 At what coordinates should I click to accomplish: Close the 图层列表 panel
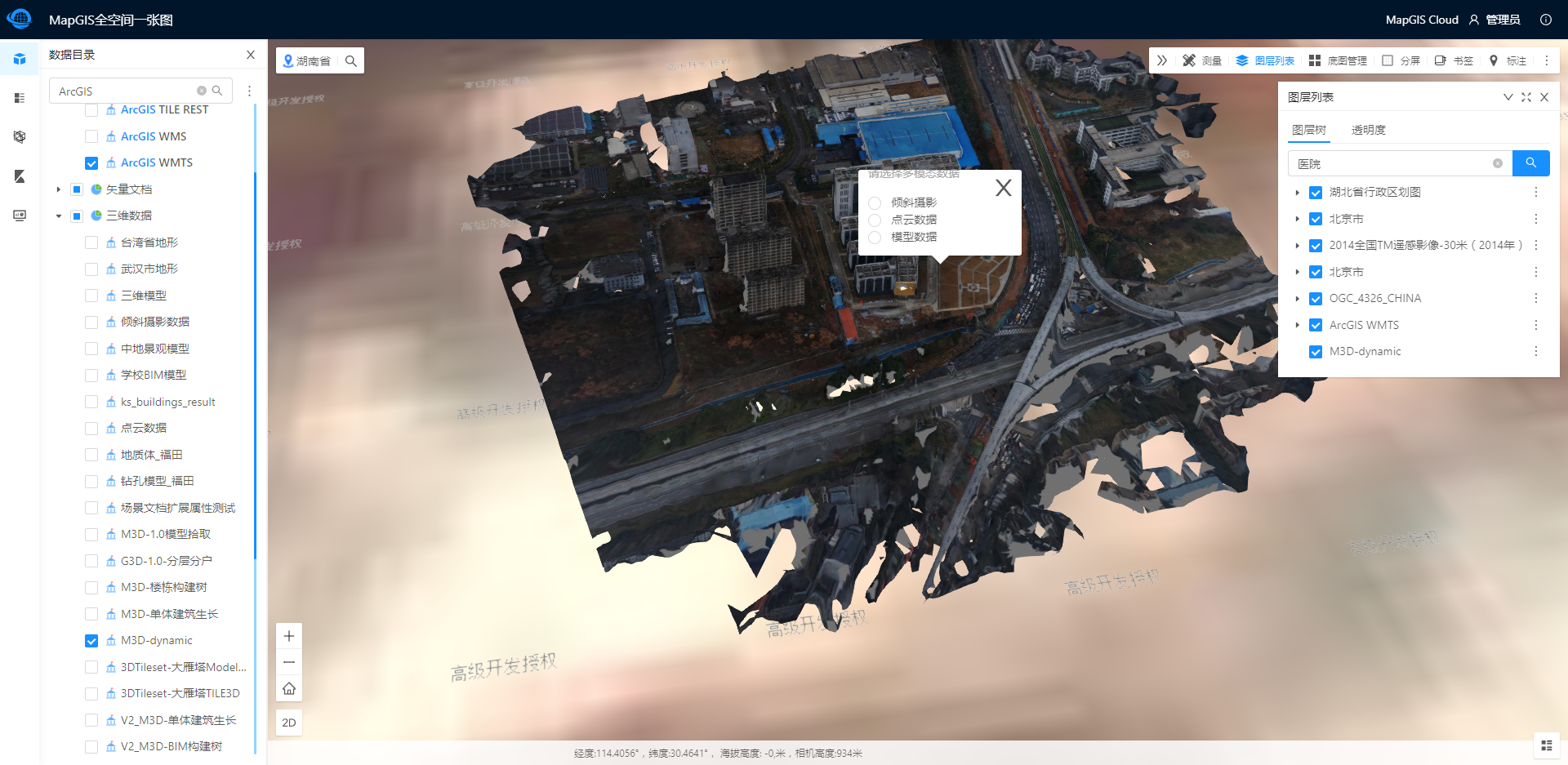[x=1544, y=97]
